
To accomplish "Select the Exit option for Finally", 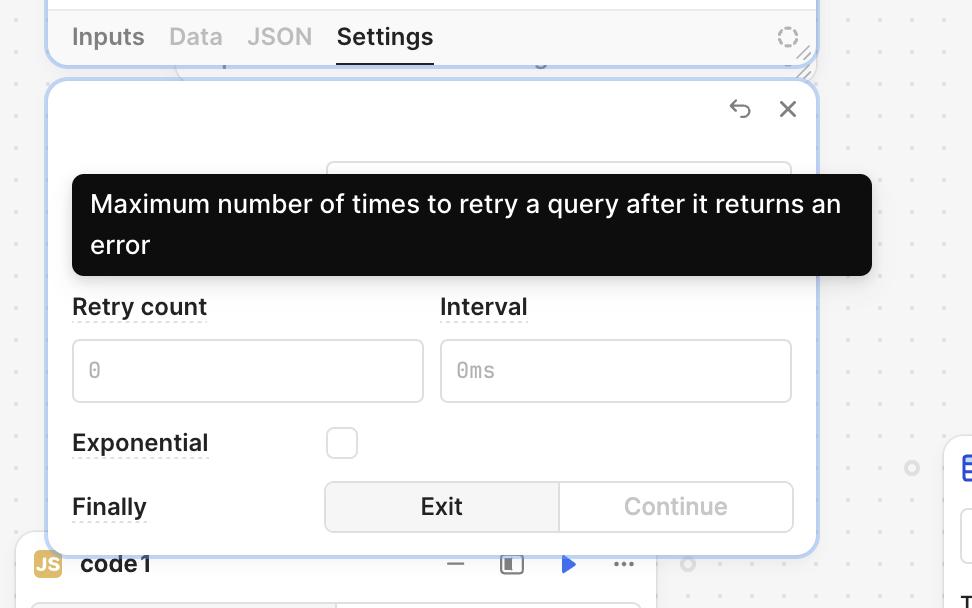I will tap(442, 507).
